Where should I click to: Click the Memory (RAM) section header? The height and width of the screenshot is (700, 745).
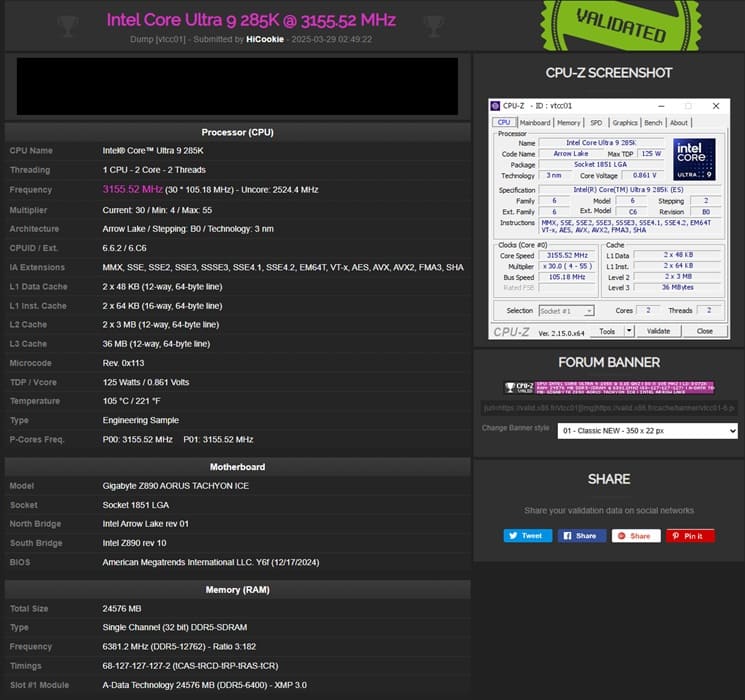coord(238,589)
